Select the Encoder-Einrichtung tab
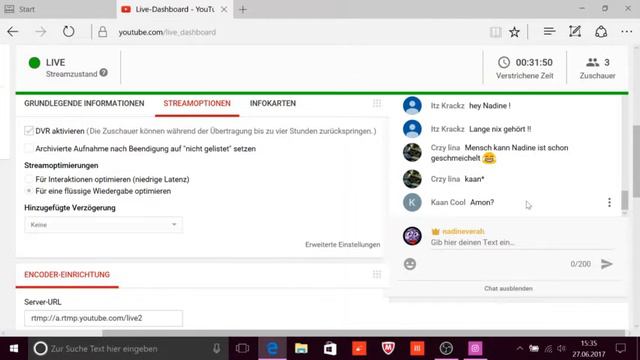The width and height of the screenshot is (640, 360). pyautogui.click(x=67, y=274)
